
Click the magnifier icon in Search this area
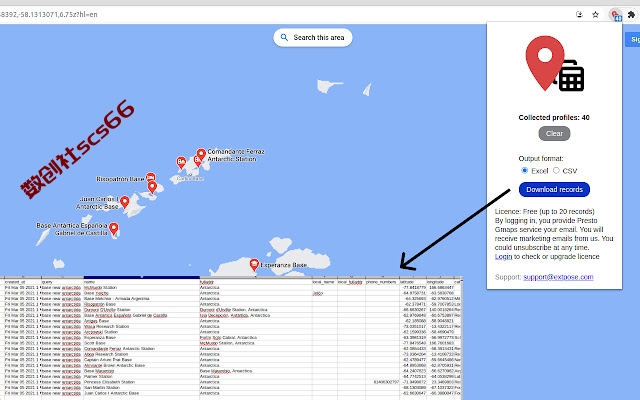pyautogui.click(x=284, y=38)
